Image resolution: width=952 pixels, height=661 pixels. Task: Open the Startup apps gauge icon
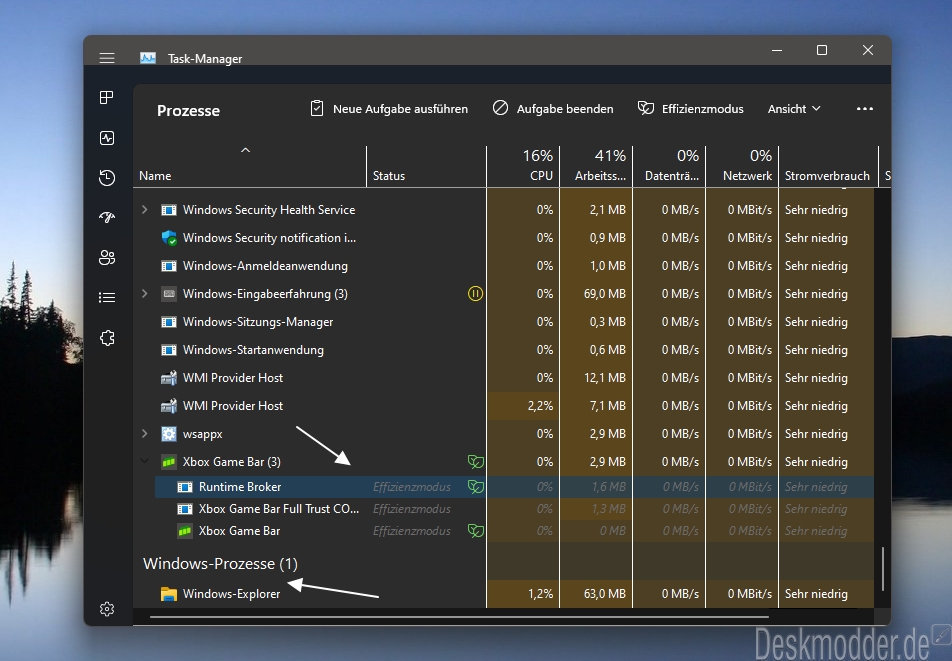[x=107, y=217]
